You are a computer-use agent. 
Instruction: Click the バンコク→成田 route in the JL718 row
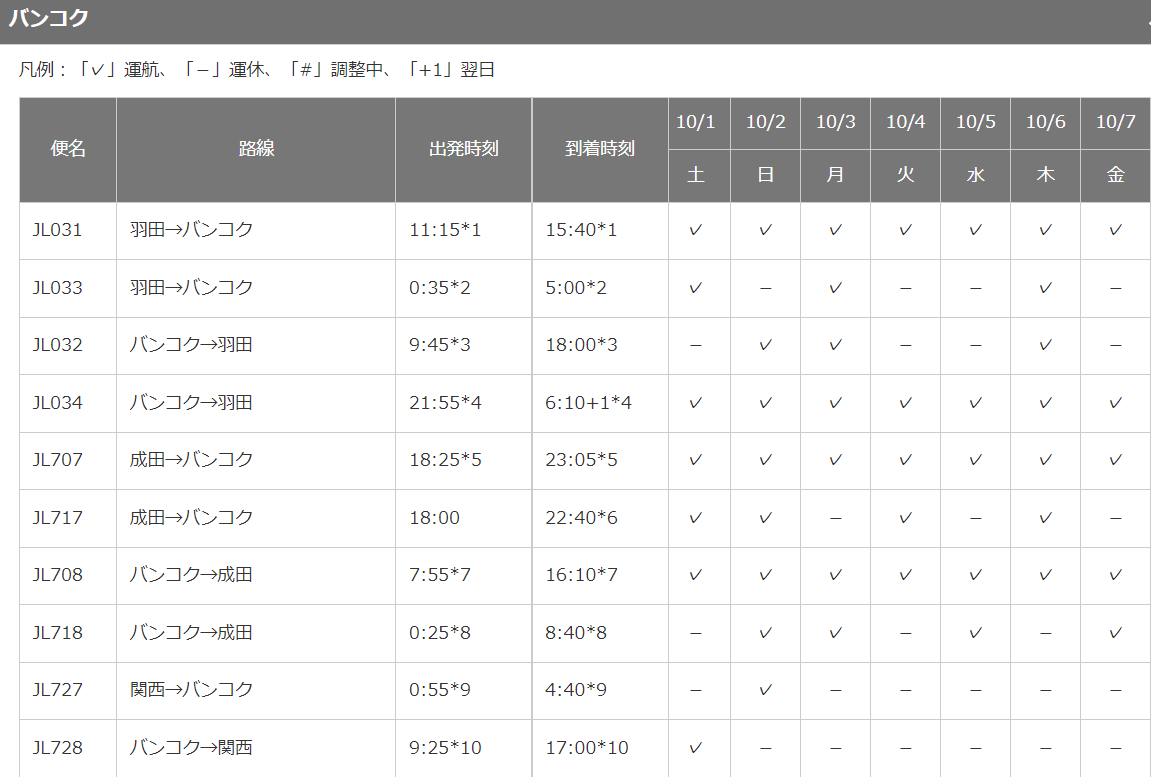coord(192,632)
